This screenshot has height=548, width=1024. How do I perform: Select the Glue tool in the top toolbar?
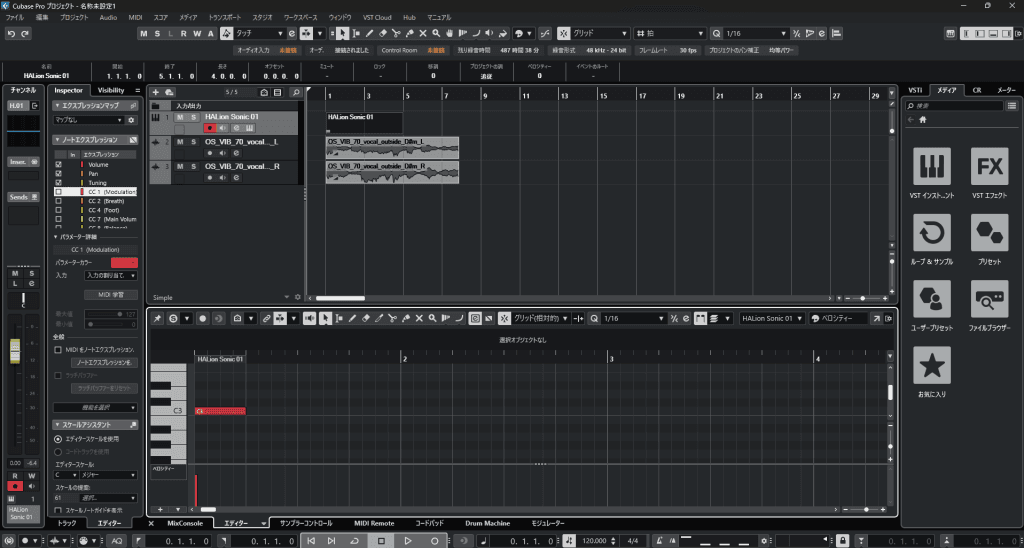tap(409, 33)
